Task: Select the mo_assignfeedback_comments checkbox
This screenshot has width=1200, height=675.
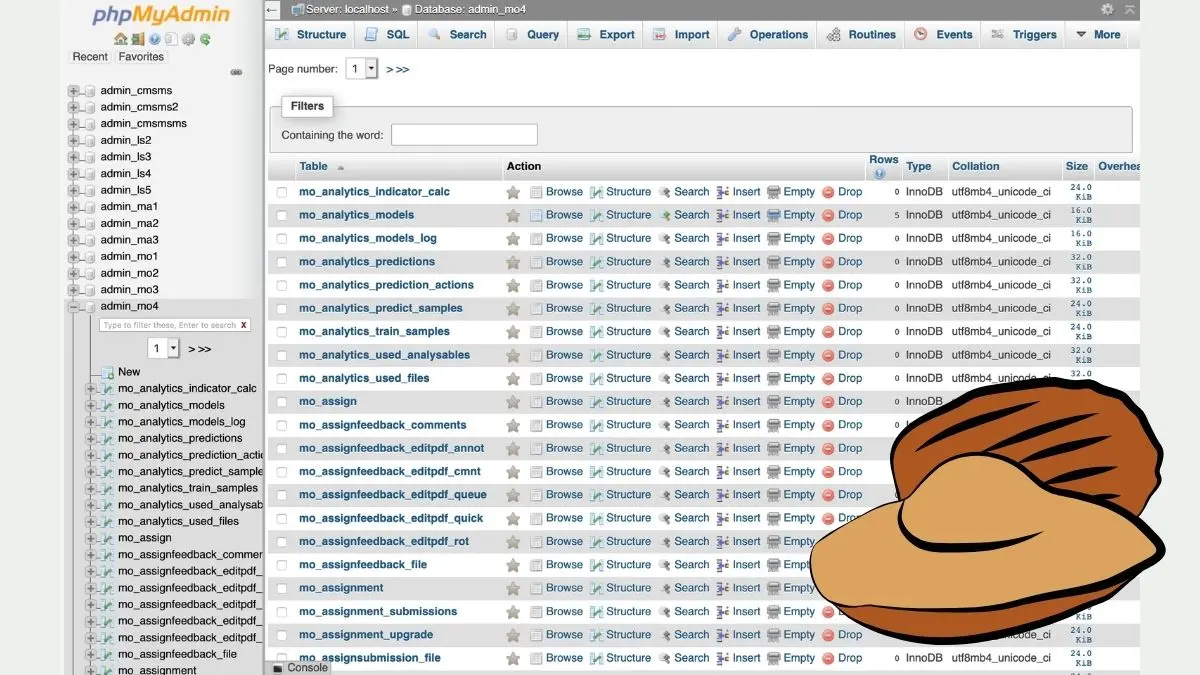Action: pyautogui.click(x=282, y=425)
